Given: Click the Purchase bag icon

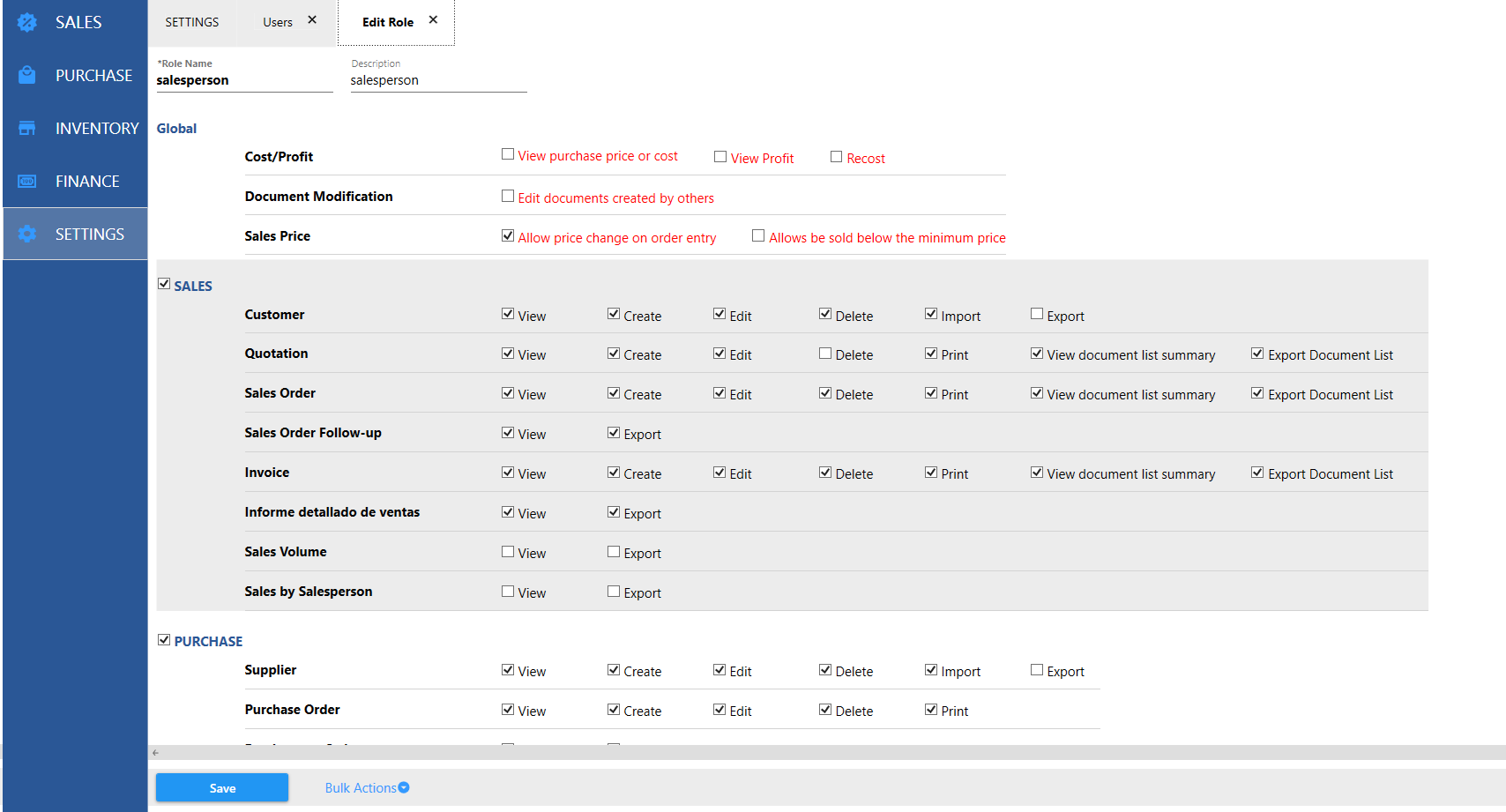Looking at the screenshot, I should pos(27,76).
